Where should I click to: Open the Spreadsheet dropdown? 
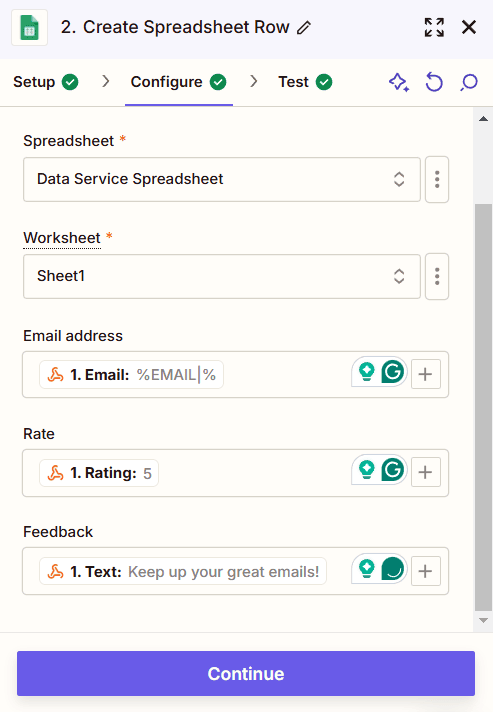pos(222,179)
